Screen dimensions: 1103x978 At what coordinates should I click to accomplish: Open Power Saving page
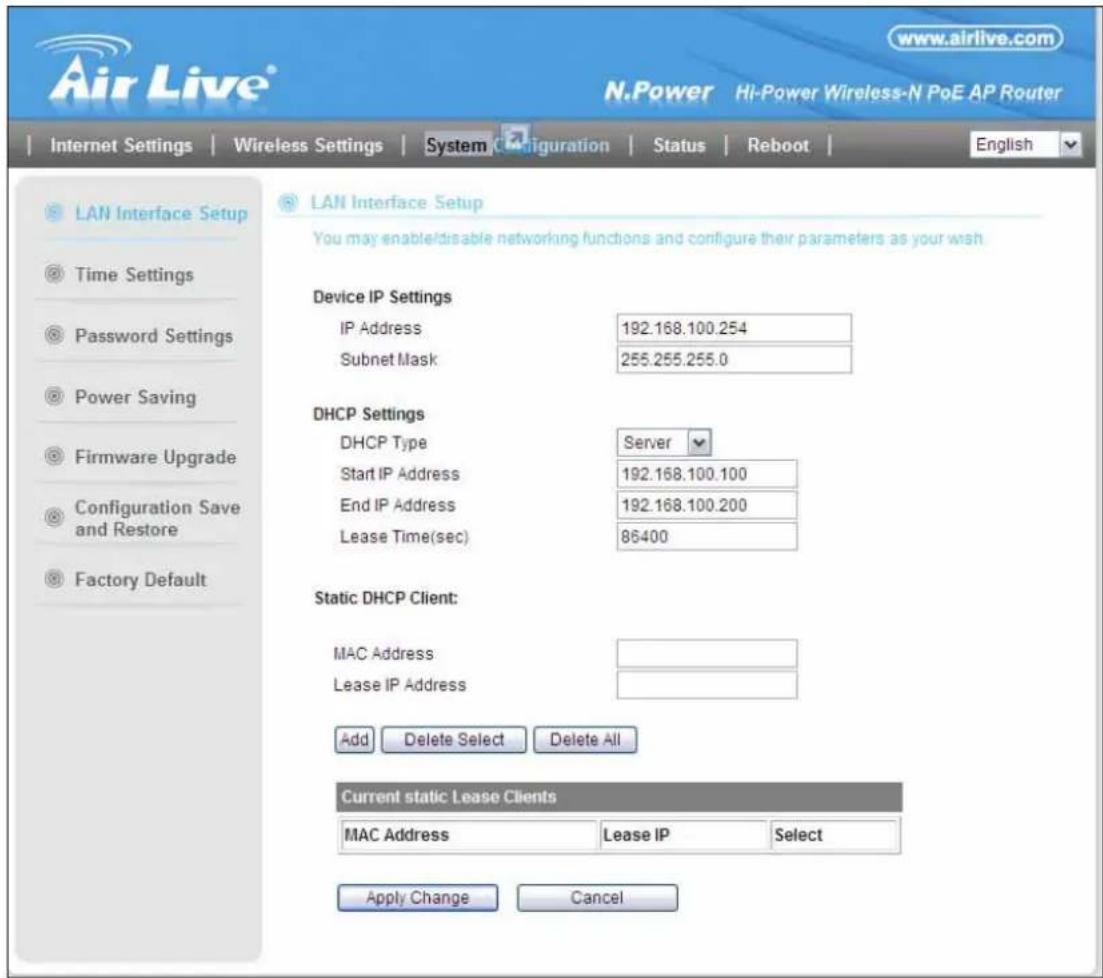pos(136,397)
